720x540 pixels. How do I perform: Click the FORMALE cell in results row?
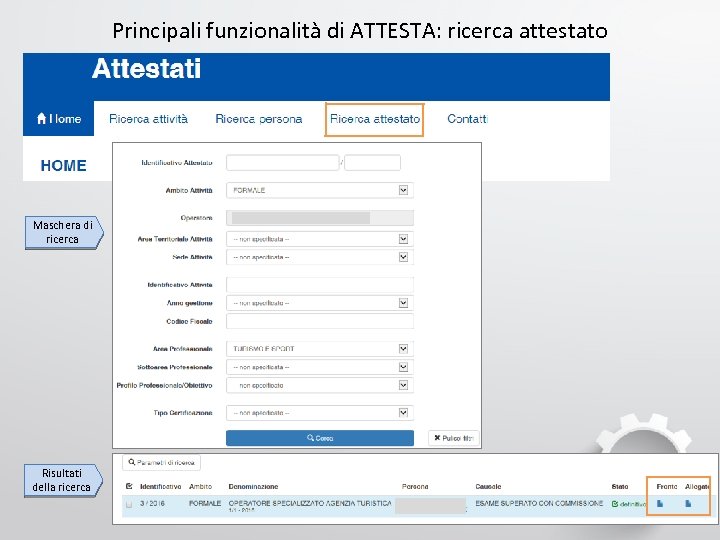click(205, 503)
